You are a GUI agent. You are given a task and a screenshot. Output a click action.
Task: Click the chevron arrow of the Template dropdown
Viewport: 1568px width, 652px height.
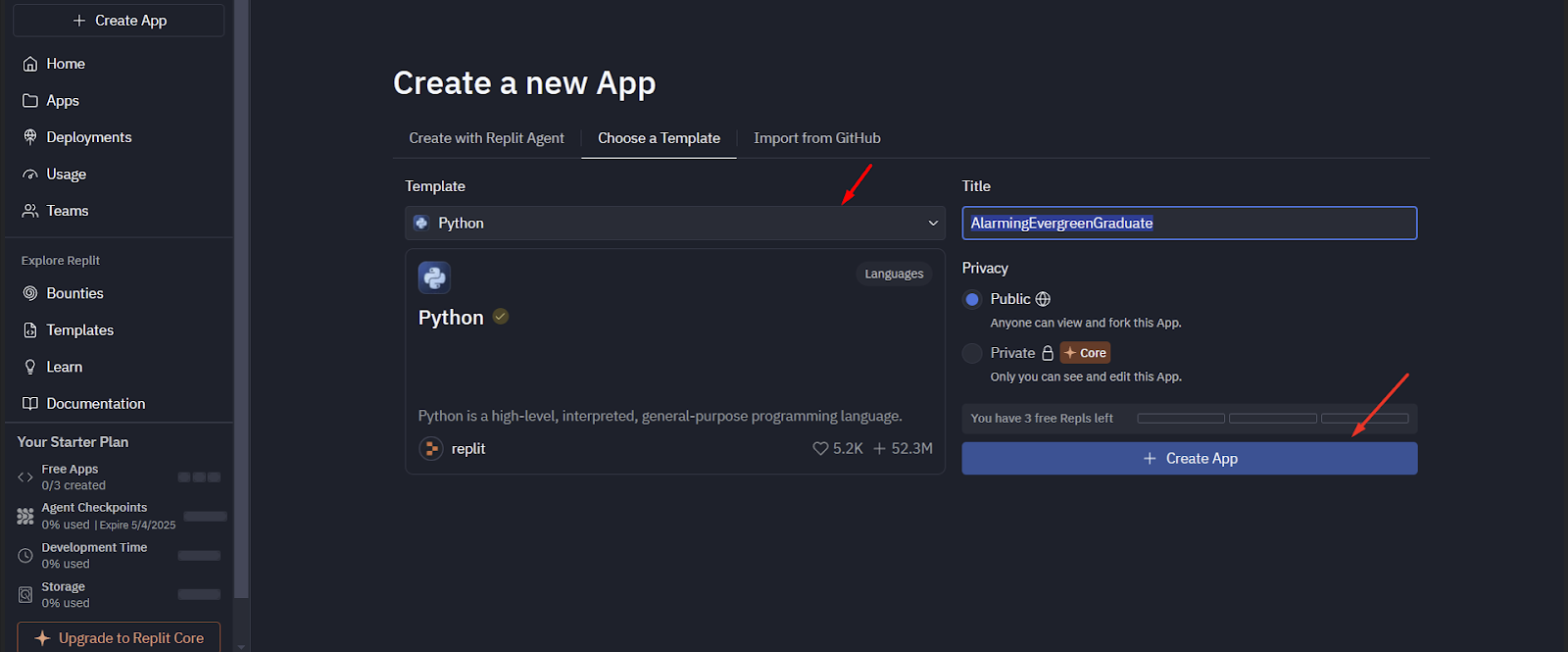coord(933,224)
